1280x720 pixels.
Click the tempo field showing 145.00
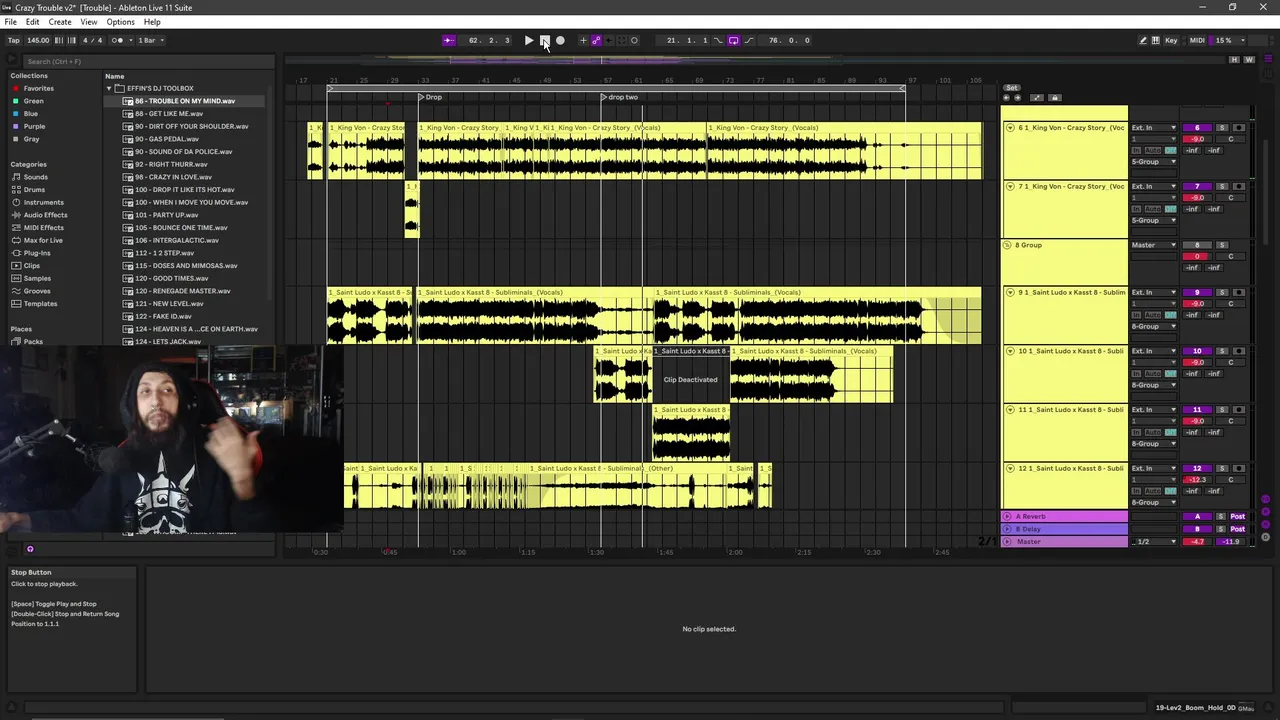pyautogui.click(x=38, y=40)
